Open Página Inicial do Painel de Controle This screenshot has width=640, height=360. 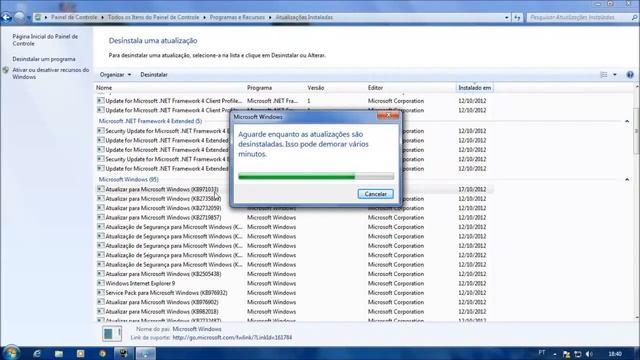click(x=45, y=40)
